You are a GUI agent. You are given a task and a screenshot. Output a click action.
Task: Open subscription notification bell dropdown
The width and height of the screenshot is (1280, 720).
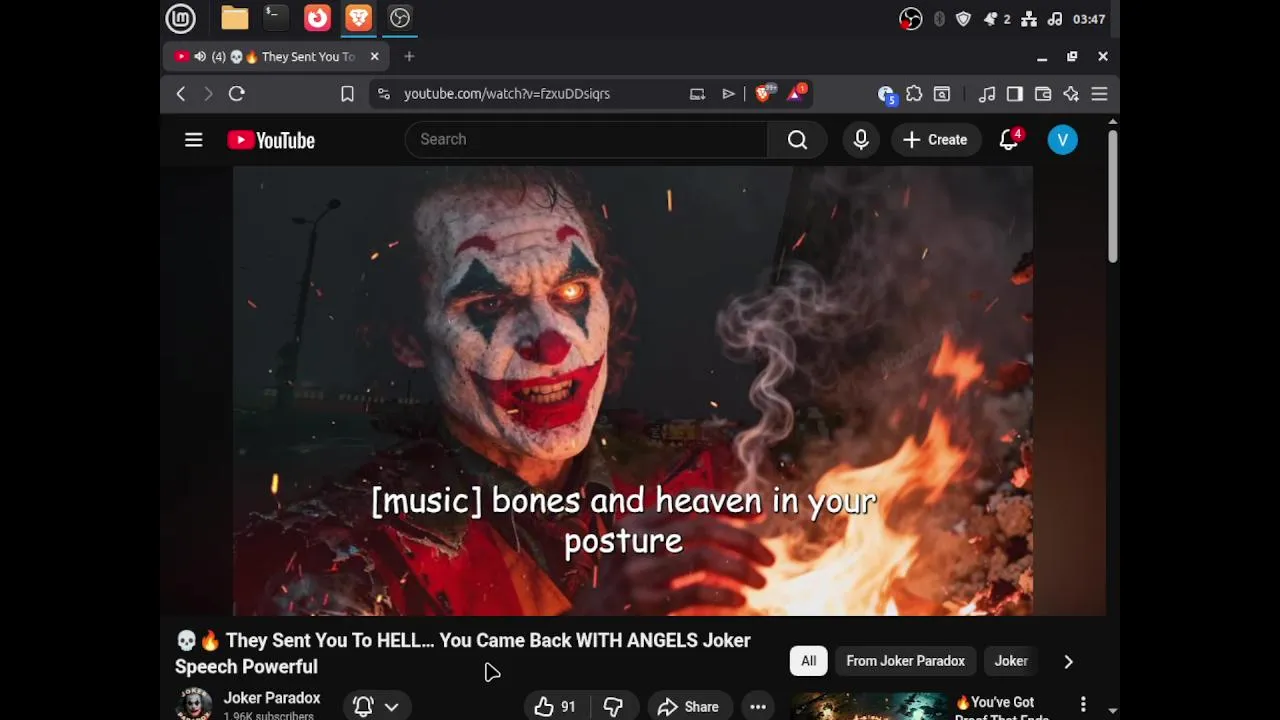point(376,706)
